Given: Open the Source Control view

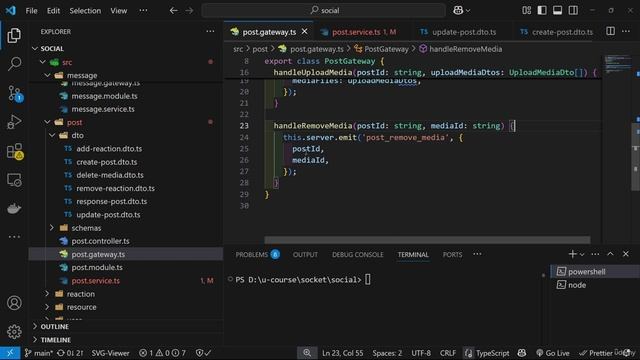Looking at the screenshot, I should tap(14, 93).
